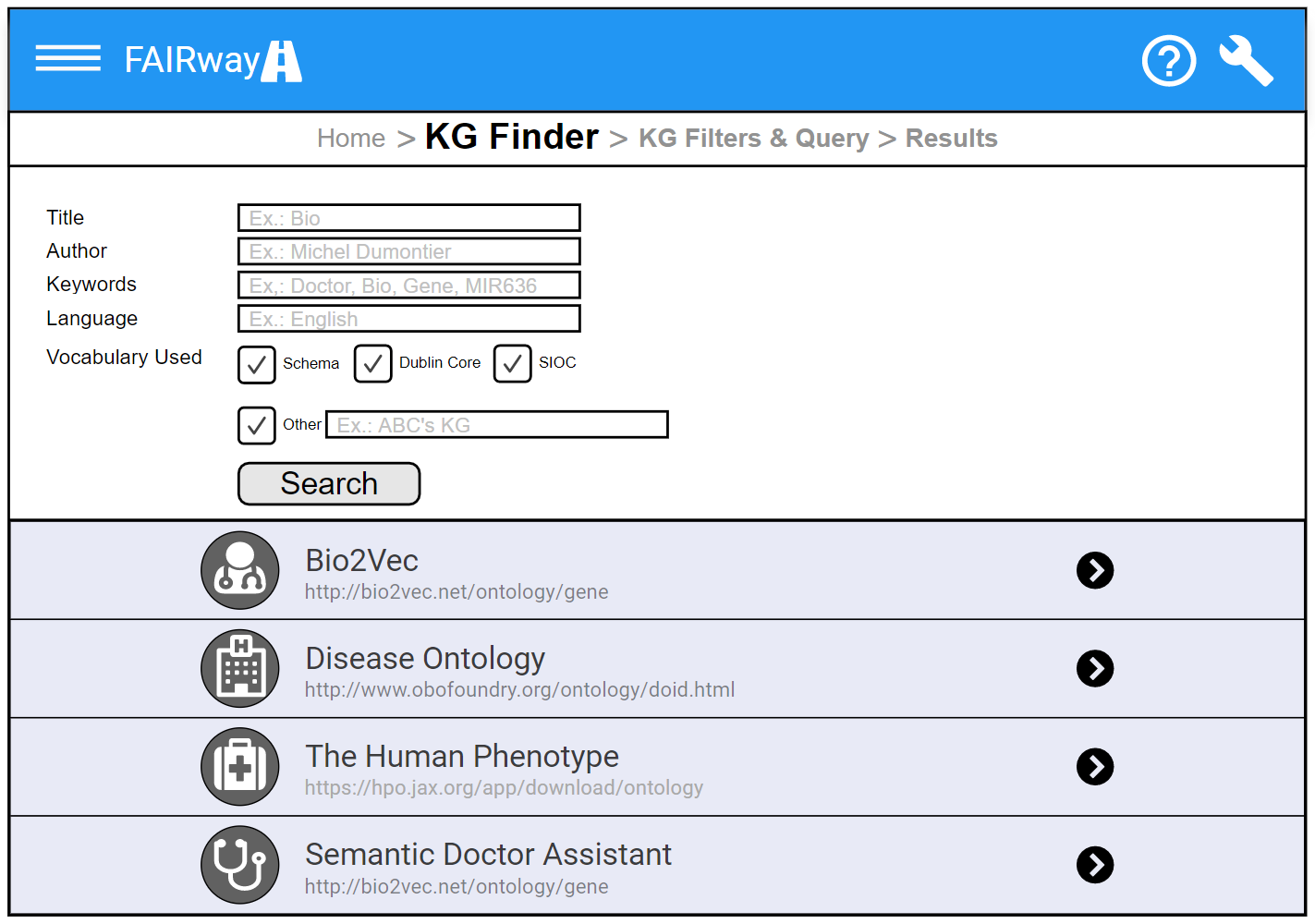Viewport: 1315px width, 924px height.
Task: Disable the SIOC checkbox
Action: tap(512, 363)
